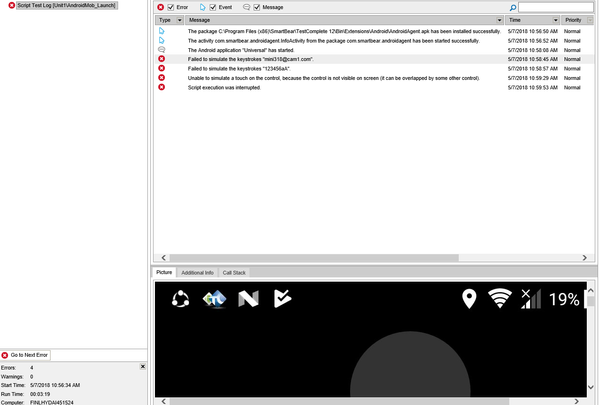Screen dimensions: 600x405
Task: Click the Run Time value 00:03:19
Action: click(40, 394)
